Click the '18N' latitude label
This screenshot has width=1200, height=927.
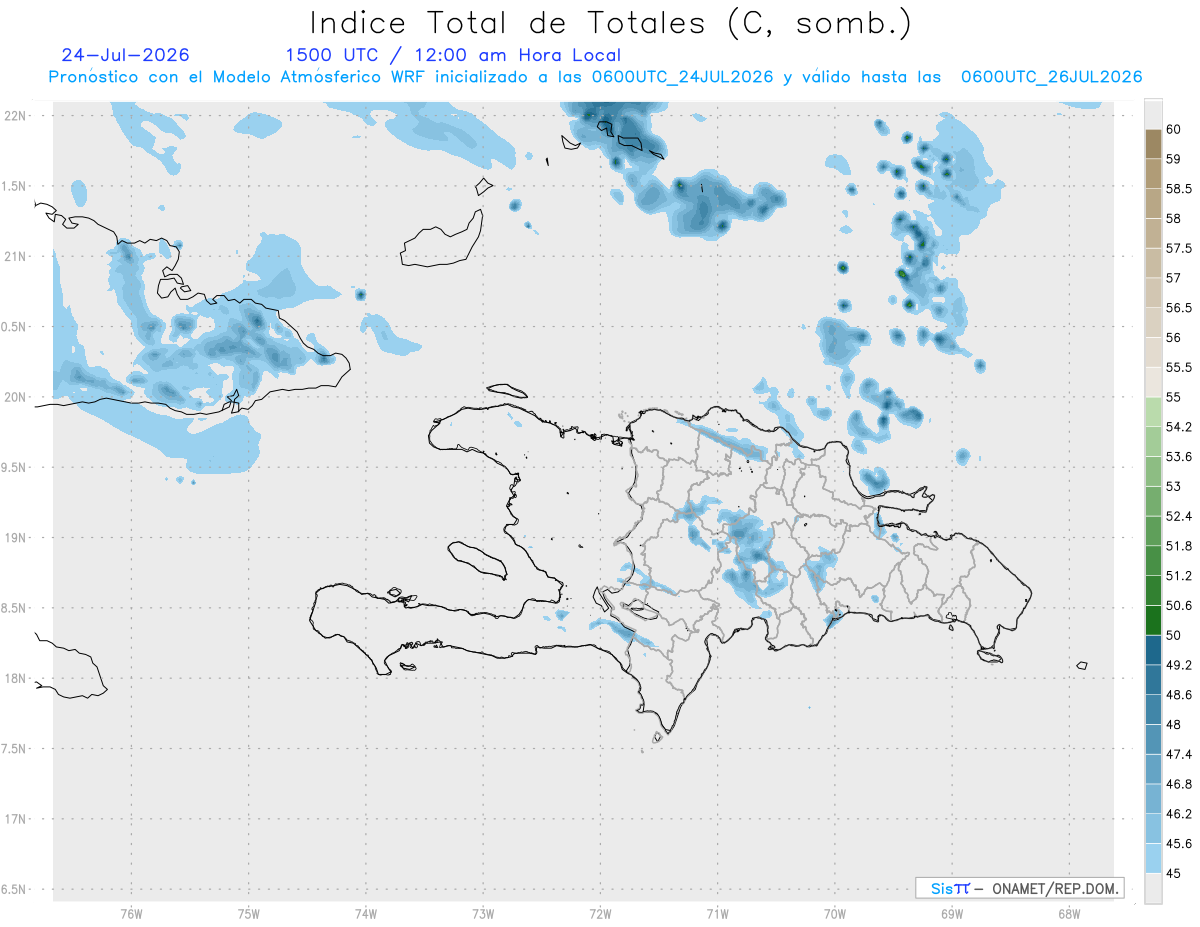point(17,678)
